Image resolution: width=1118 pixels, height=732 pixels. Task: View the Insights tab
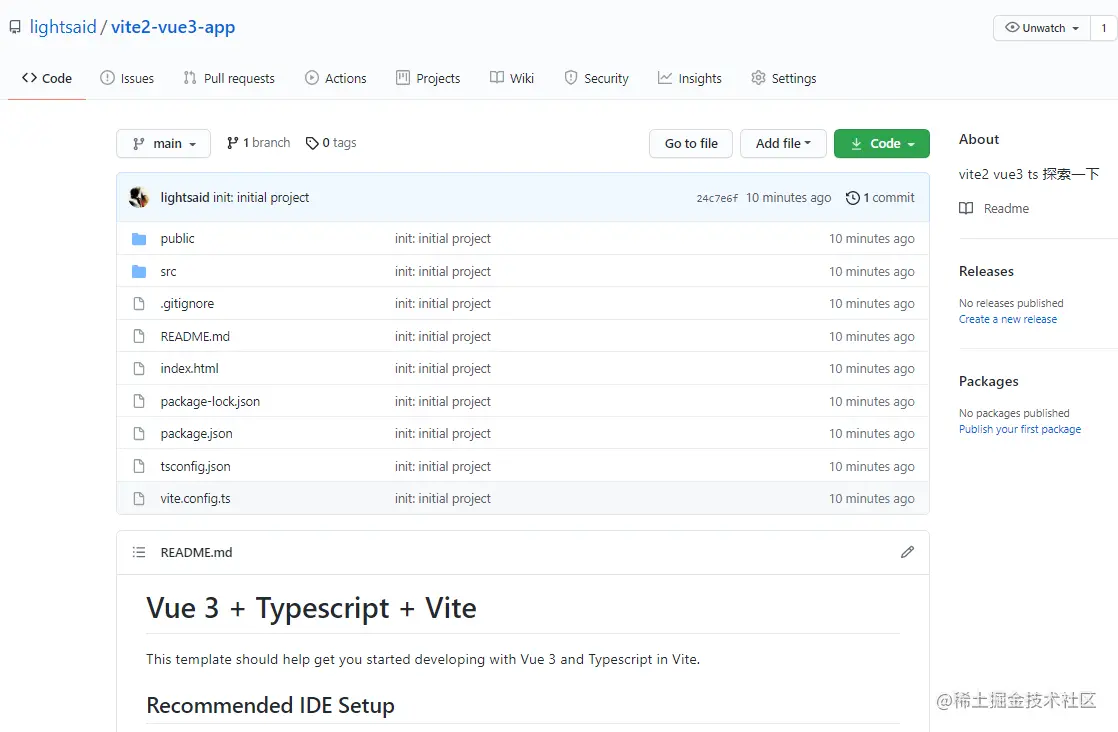click(689, 78)
